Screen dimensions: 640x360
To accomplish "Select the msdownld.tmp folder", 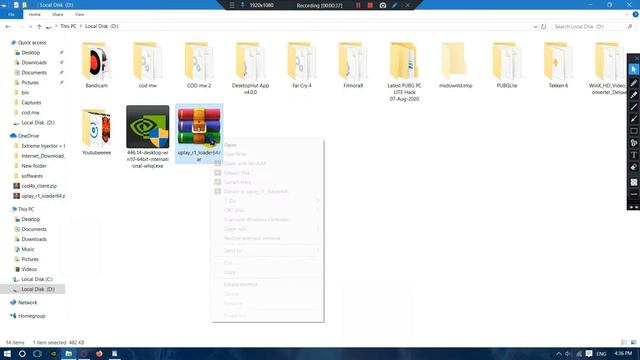I will point(456,65).
